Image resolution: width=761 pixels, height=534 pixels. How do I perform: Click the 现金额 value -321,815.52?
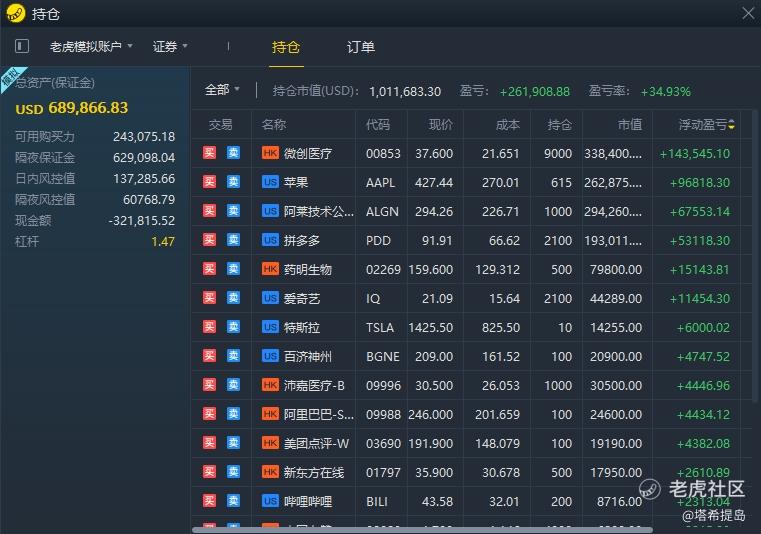[142, 221]
